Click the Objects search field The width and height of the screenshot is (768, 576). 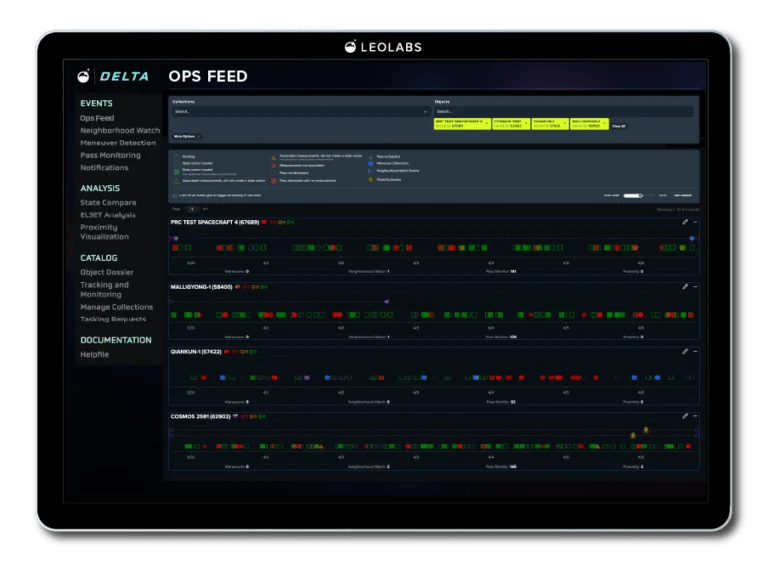point(564,112)
